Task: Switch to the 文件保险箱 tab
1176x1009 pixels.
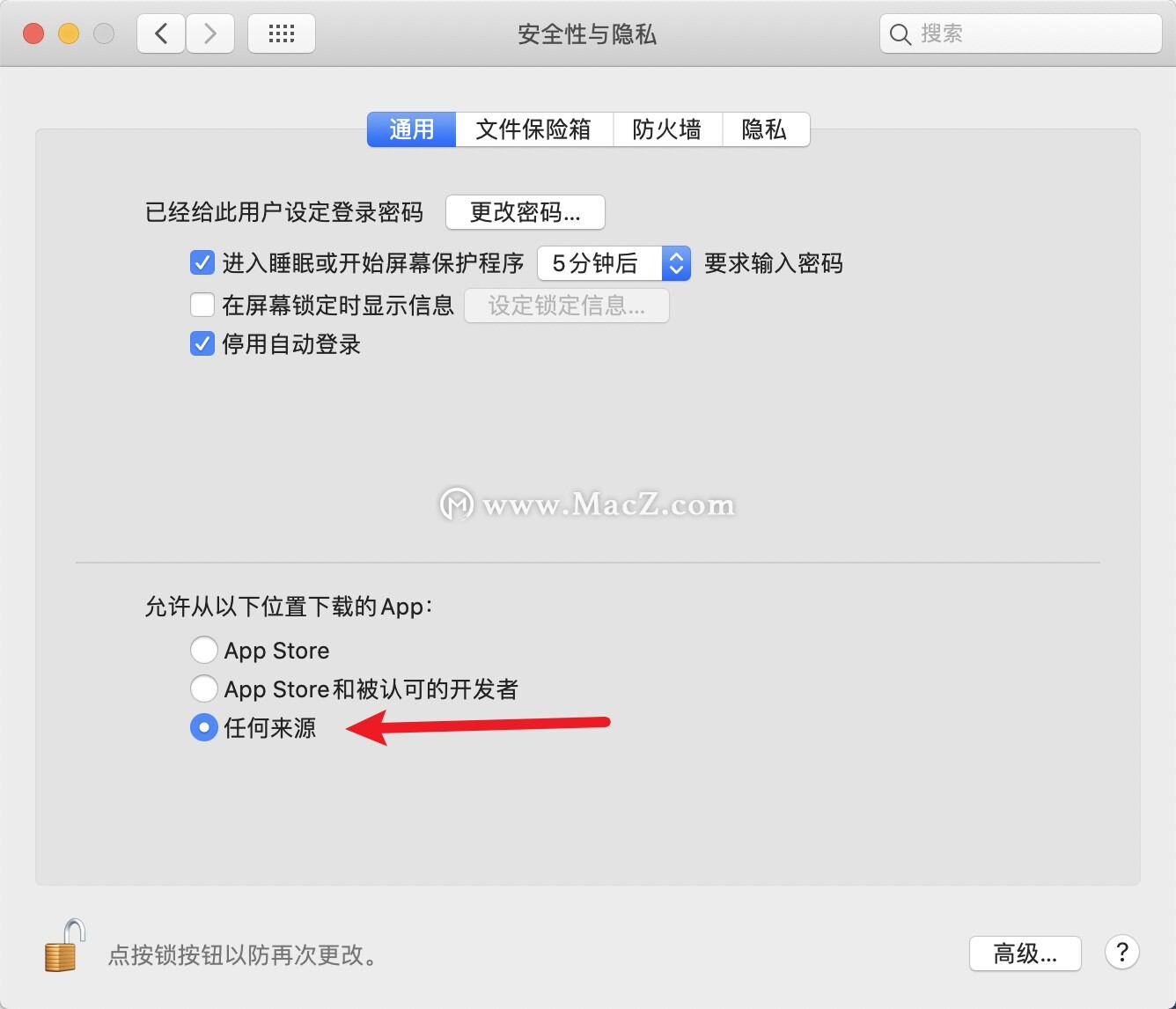Action: coord(533,129)
